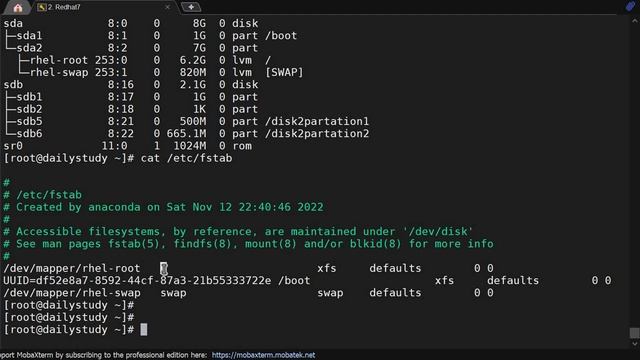Viewport: 640px width, 360px height.
Task: Click the 'sdb6' partition name
Action: (x=29, y=133)
